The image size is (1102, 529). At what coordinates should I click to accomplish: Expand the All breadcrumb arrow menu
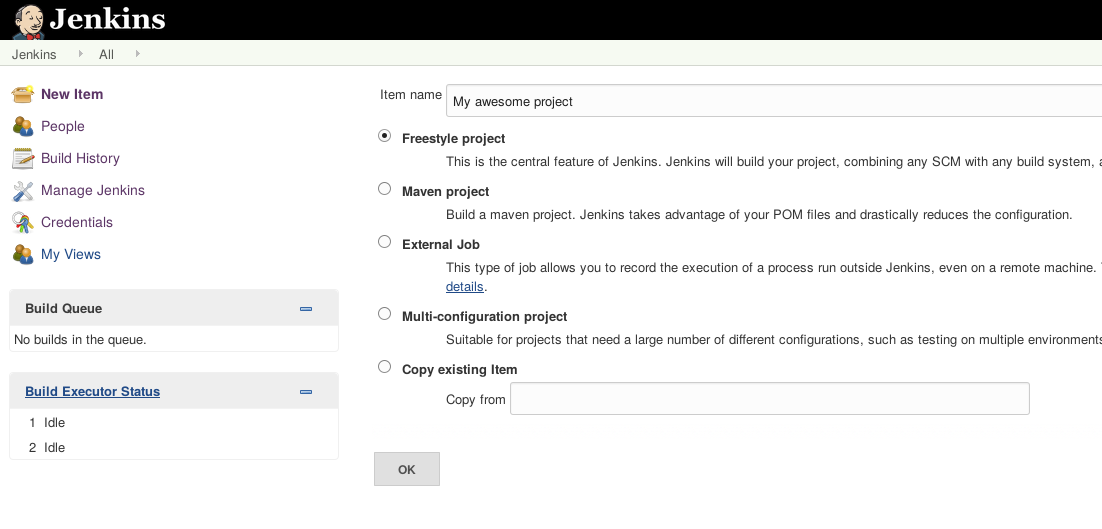(x=137, y=54)
